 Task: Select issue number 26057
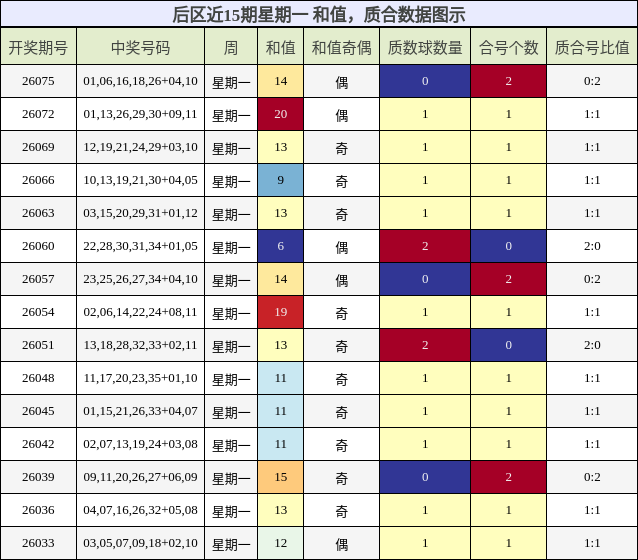click(x=38, y=279)
